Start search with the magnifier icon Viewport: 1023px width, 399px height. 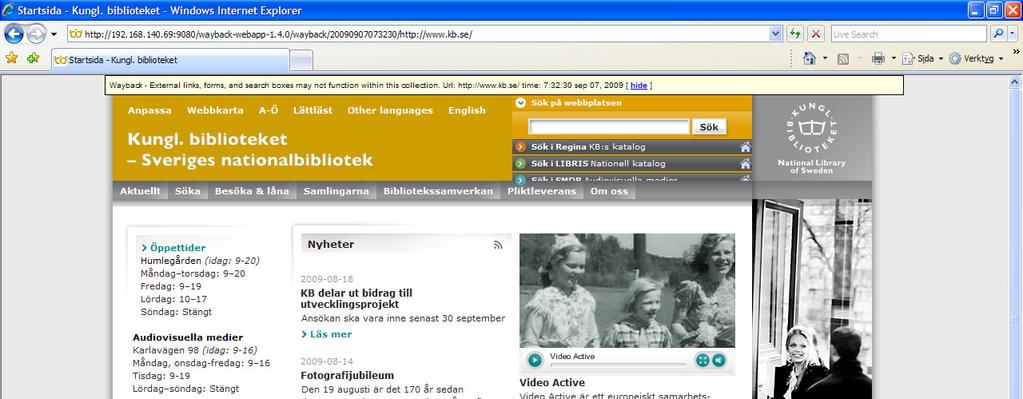tap(997, 35)
